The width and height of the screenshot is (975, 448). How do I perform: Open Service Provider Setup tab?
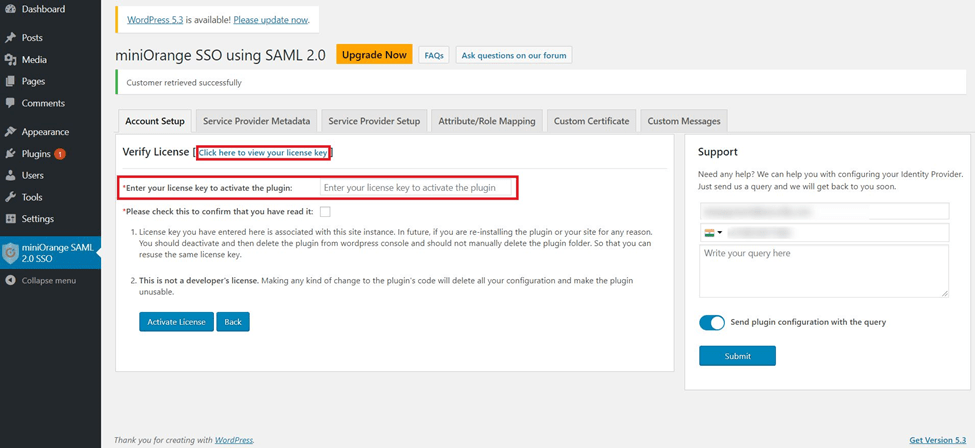[374, 121]
